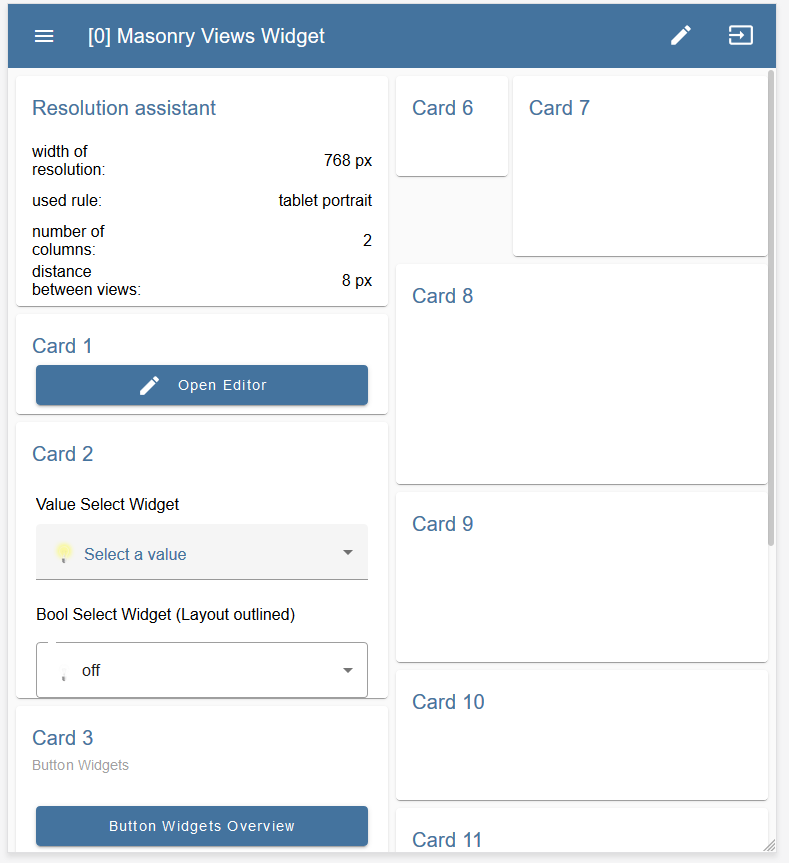
Task: Click the Open Editor button label
Action: [222, 386]
